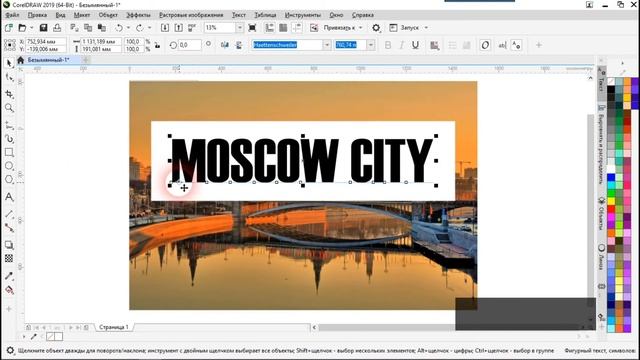The image size is (640, 360).
Task: Toggle the Underline formatting button
Action: [415, 45]
